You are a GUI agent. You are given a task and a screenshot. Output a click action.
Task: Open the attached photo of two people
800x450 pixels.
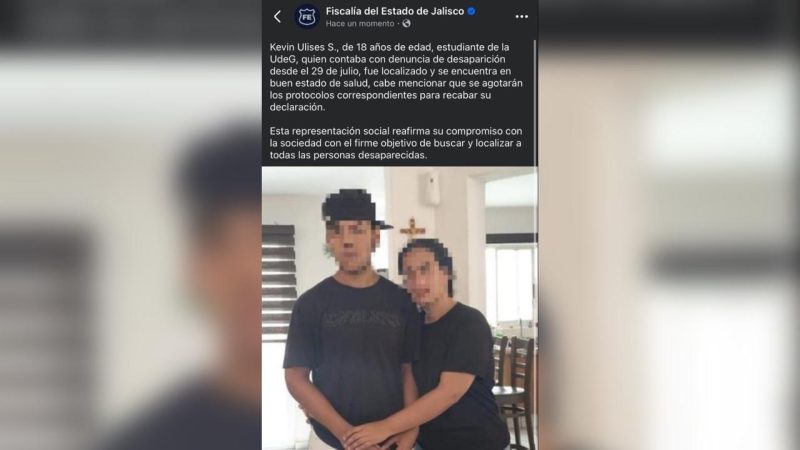click(x=399, y=308)
